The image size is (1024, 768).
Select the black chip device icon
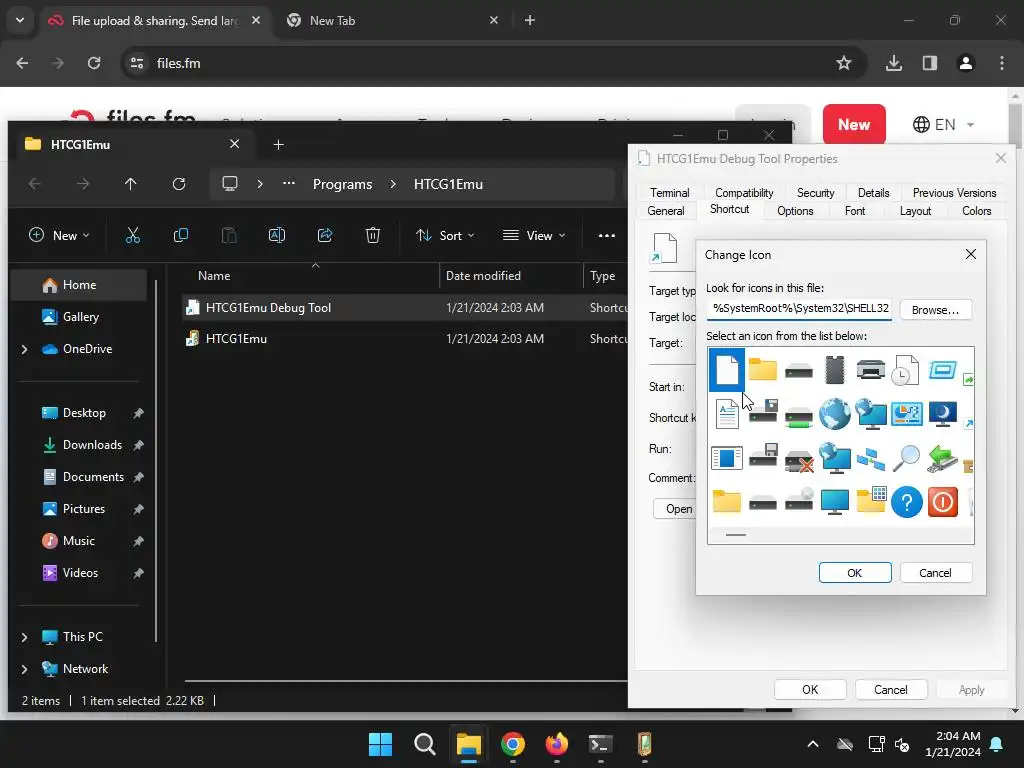click(835, 370)
